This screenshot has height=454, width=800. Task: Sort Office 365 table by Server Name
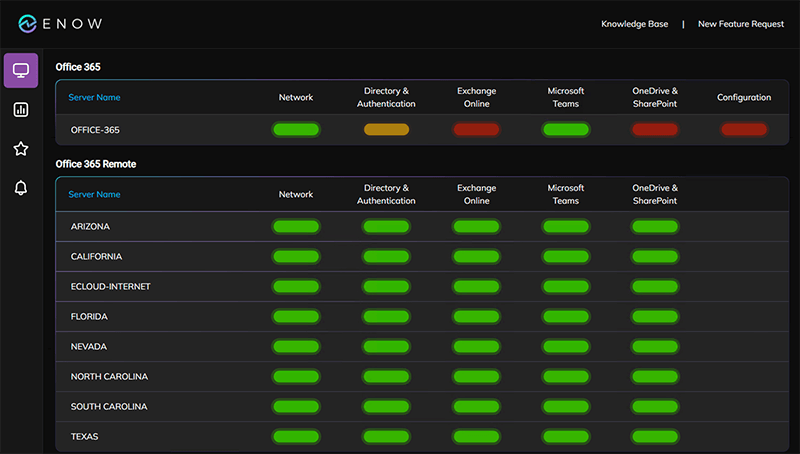[94, 97]
